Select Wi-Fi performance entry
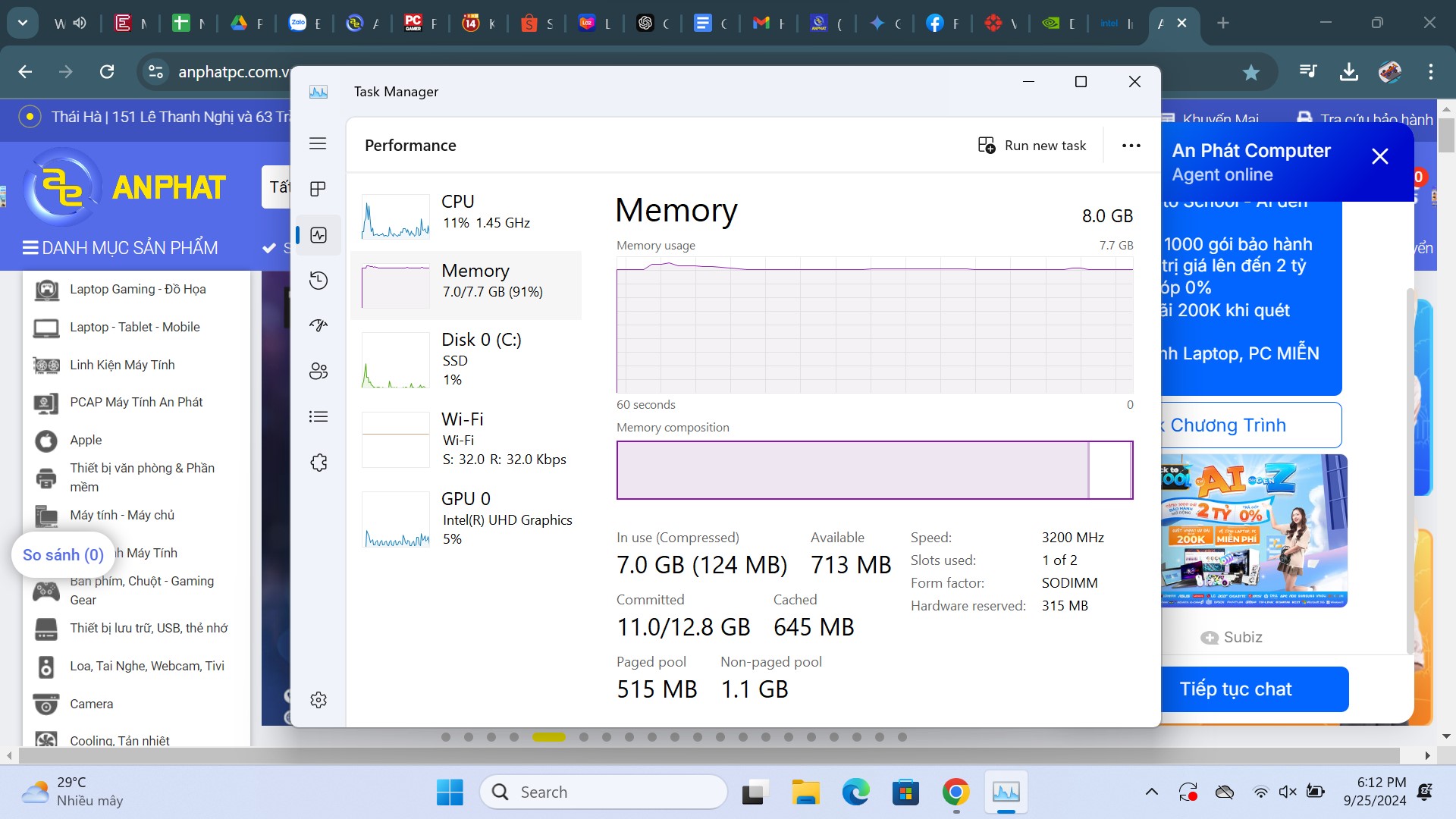 click(467, 439)
